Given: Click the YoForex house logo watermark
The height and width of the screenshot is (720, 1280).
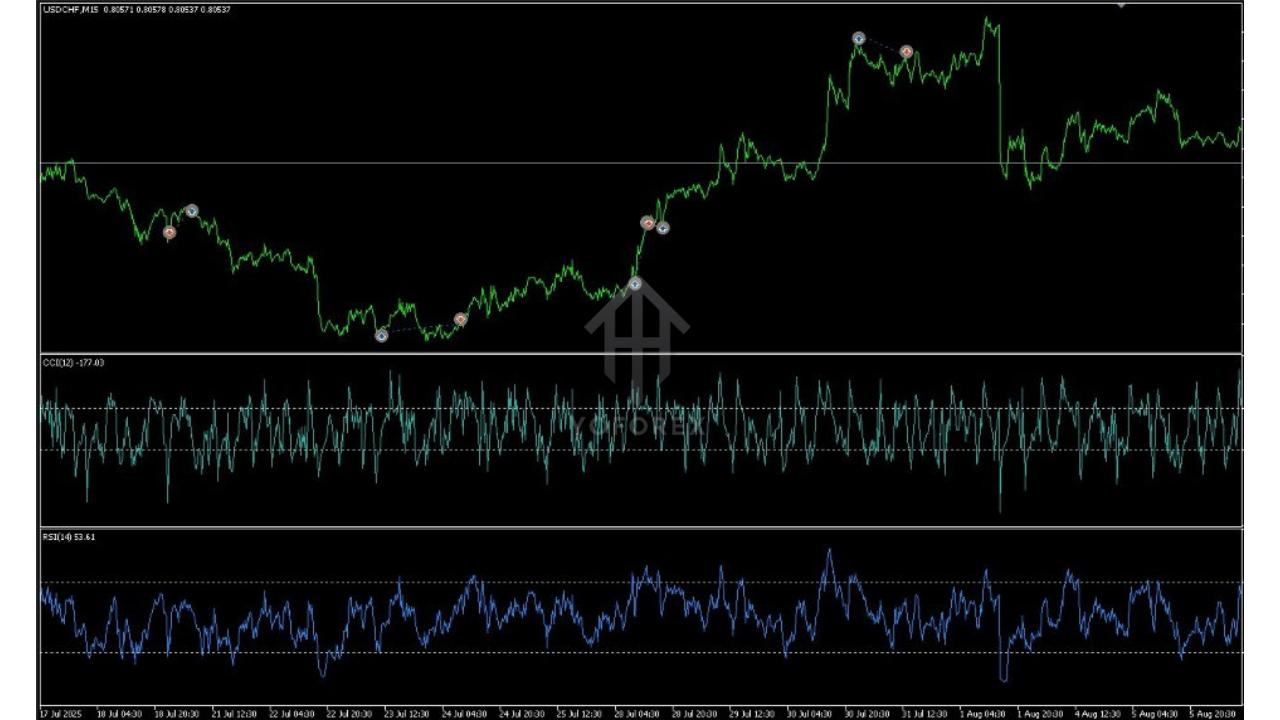Looking at the screenshot, I should (x=637, y=335).
